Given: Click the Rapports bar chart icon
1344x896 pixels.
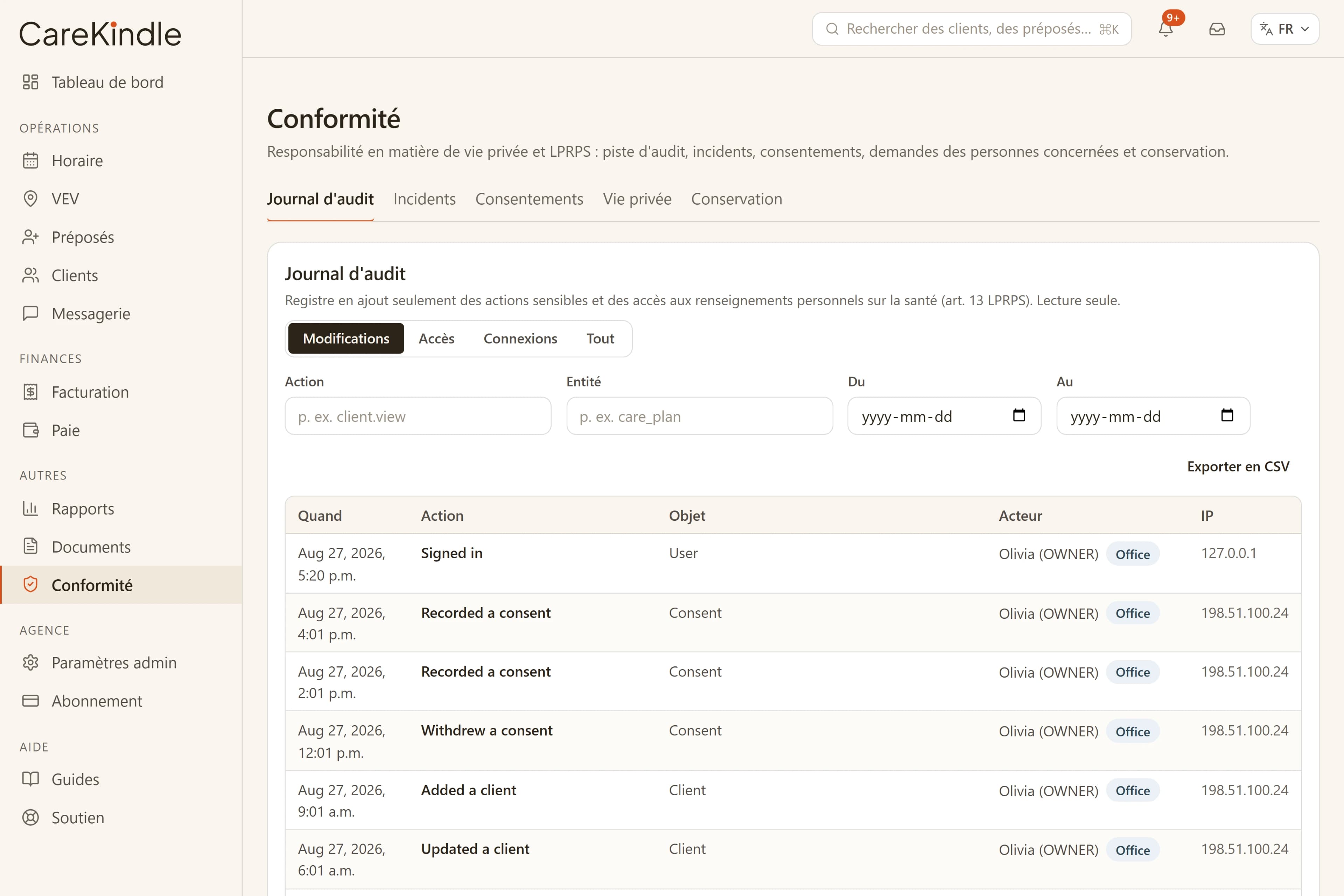Looking at the screenshot, I should 30,509.
